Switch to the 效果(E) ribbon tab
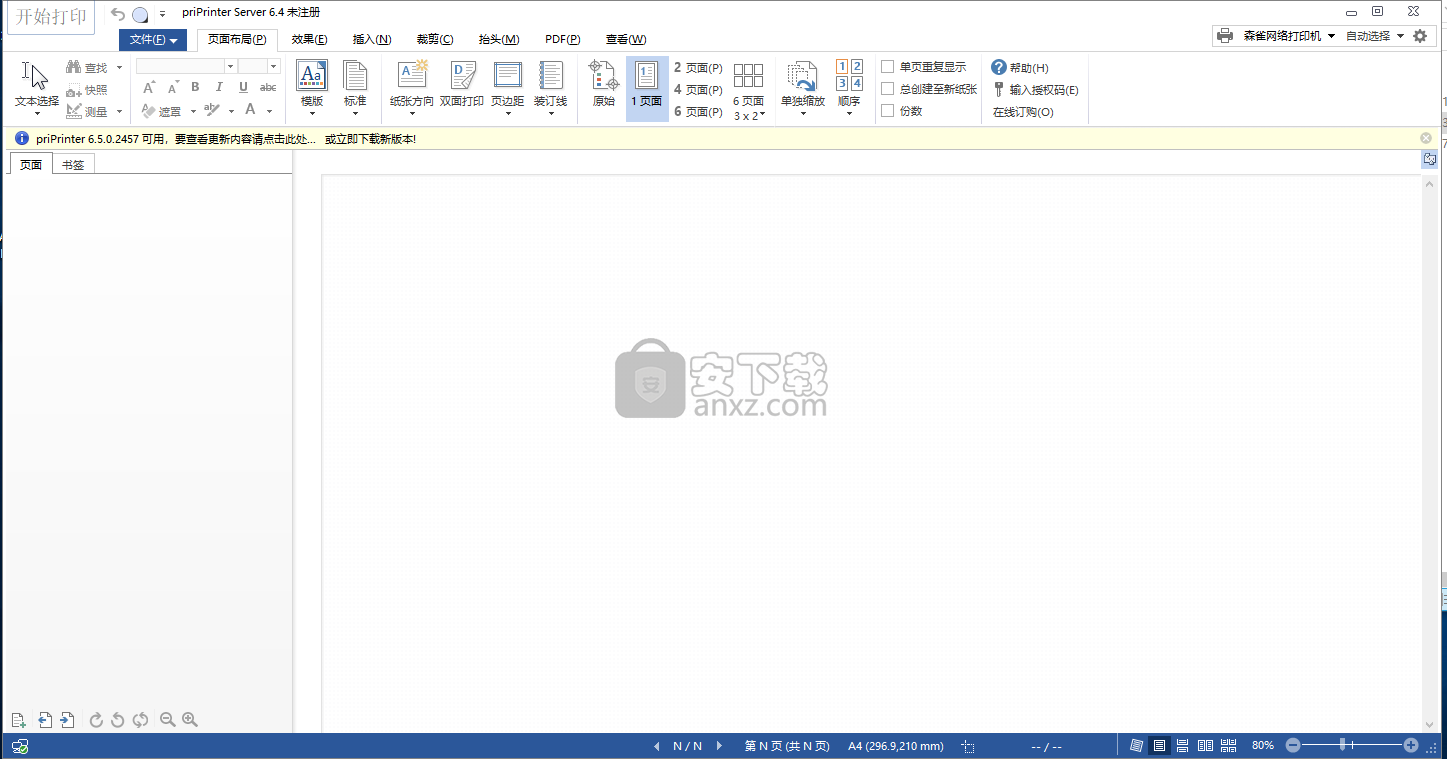Screen dimensions: 1447x759 pos(309,40)
